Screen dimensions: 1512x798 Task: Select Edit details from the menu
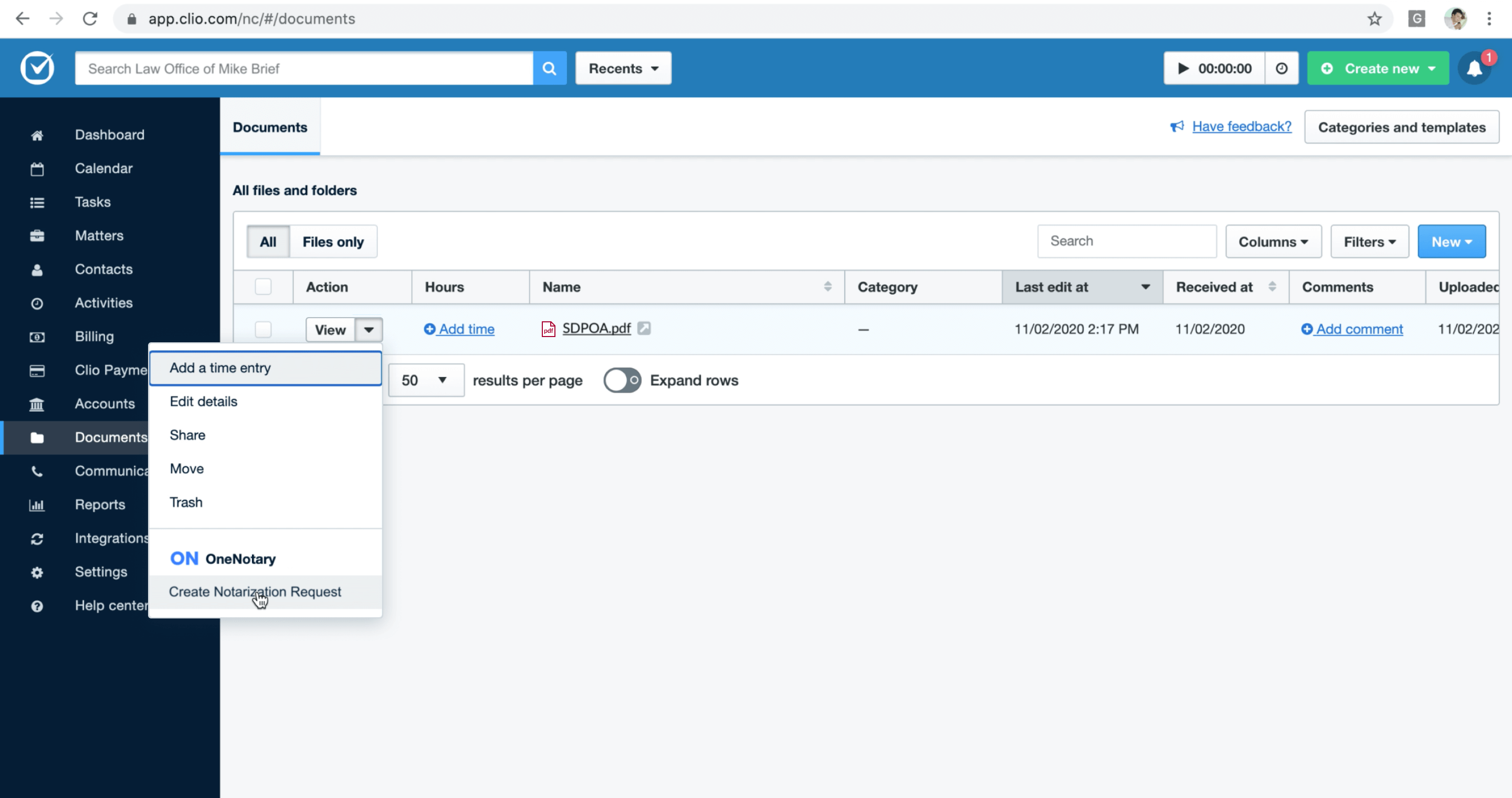[x=203, y=401]
